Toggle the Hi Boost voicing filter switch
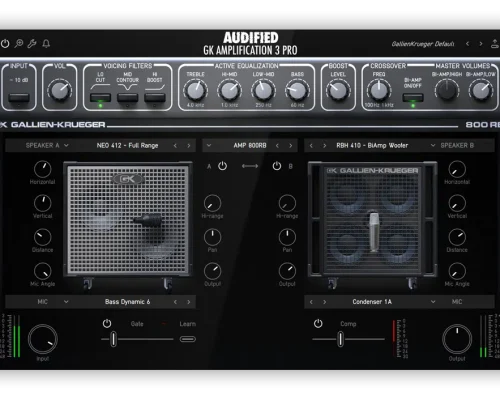 click(155, 98)
